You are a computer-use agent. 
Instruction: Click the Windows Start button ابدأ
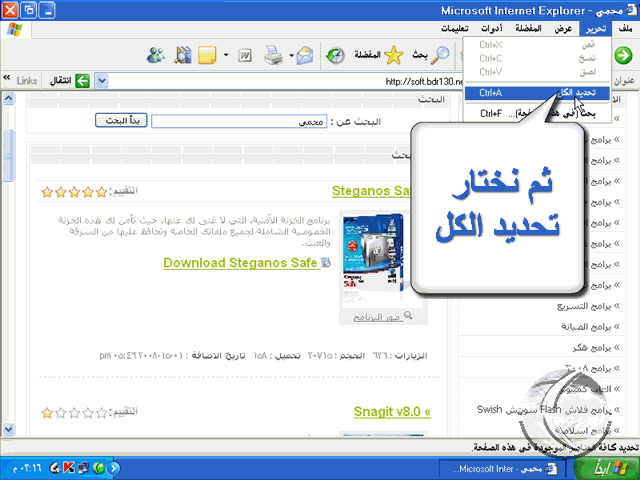[605, 468]
